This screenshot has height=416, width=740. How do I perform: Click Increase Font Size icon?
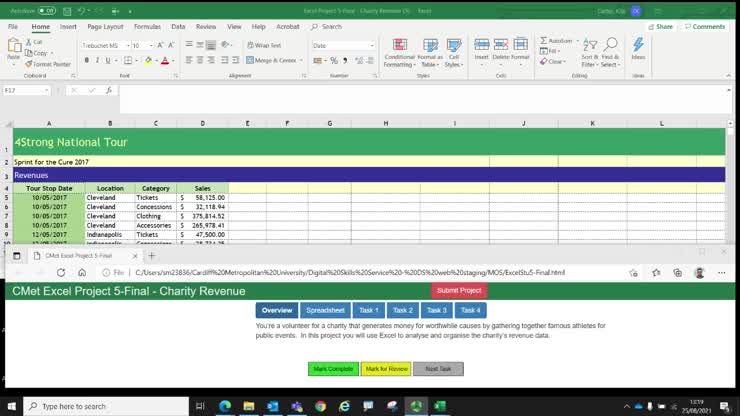click(x=160, y=45)
